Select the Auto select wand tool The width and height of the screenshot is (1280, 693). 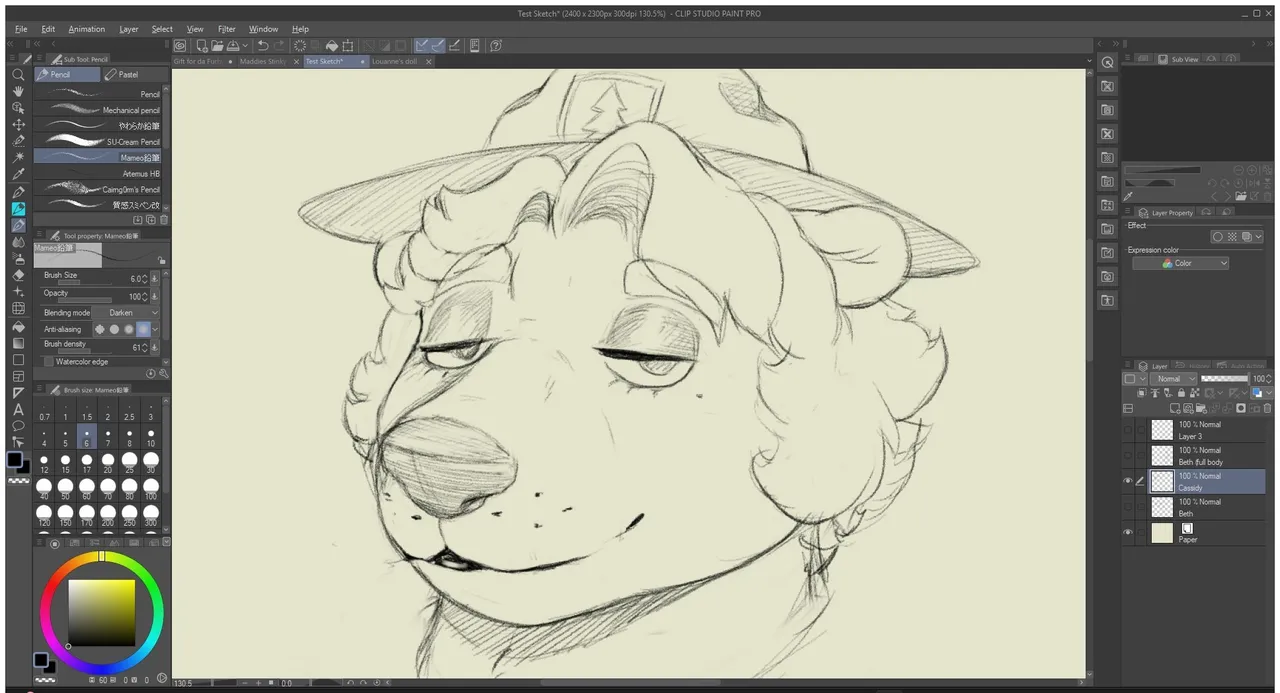pos(18,158)
